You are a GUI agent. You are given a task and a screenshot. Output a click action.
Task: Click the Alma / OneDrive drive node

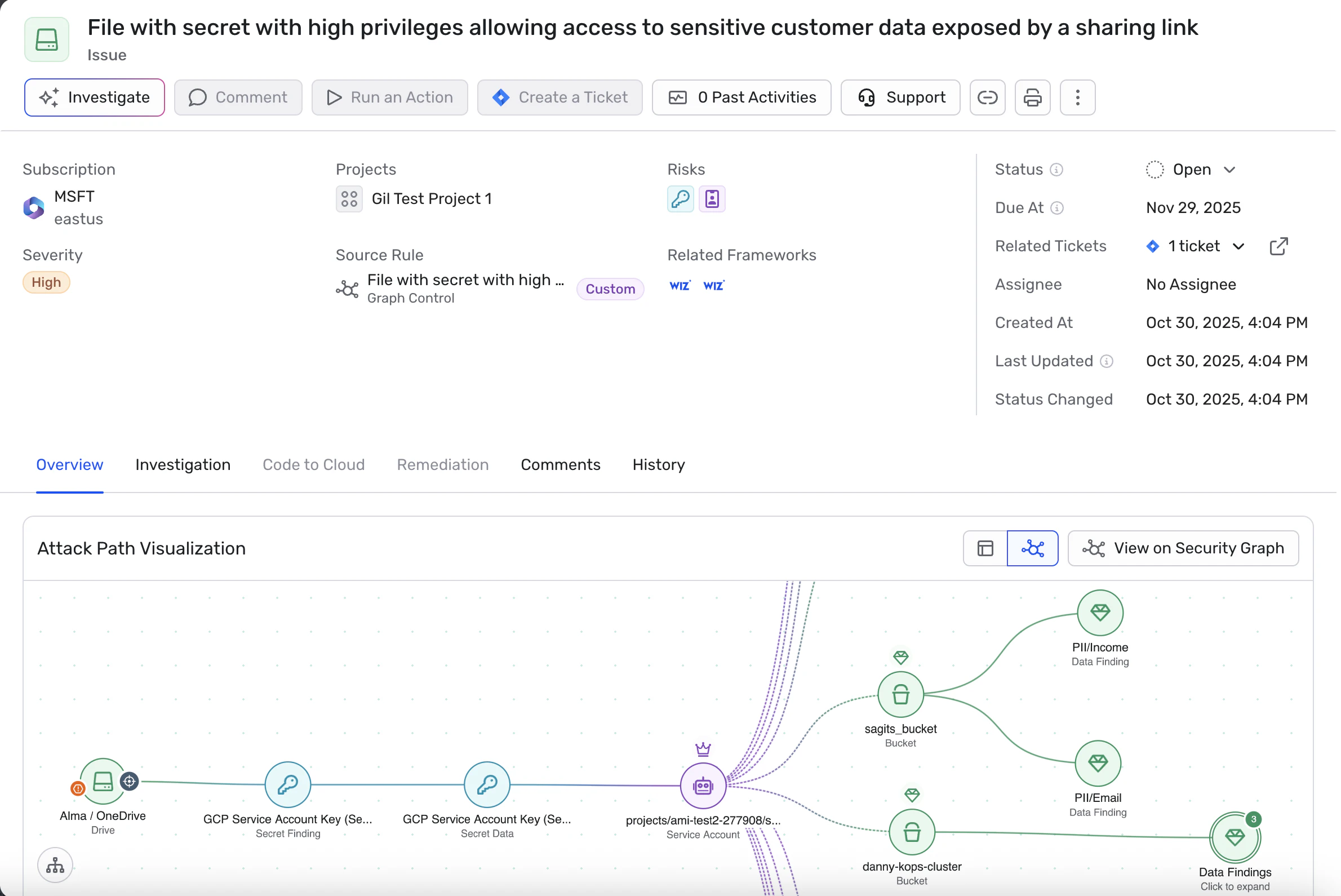pos(103,782)
